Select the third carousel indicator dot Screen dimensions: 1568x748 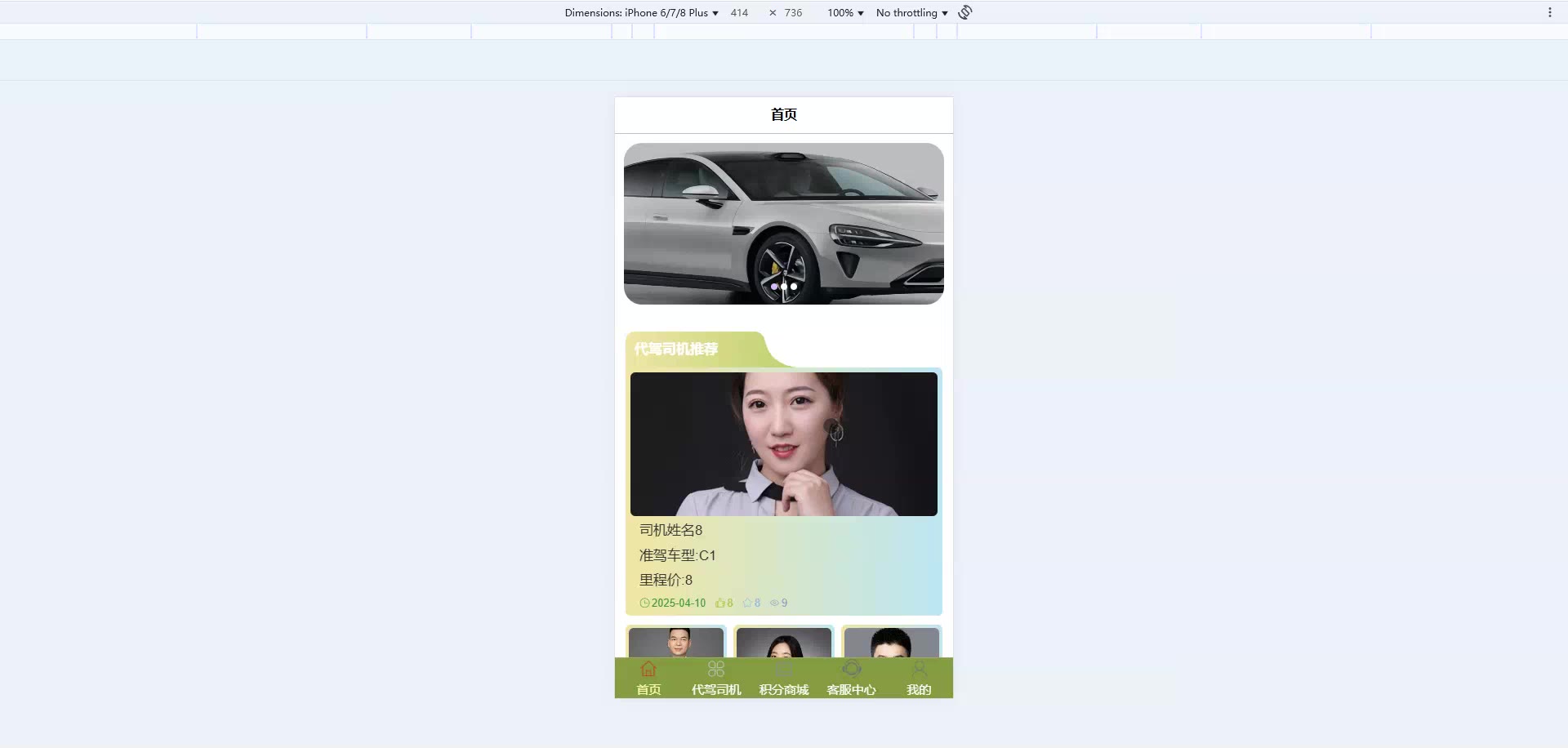(x=794, y=287)
